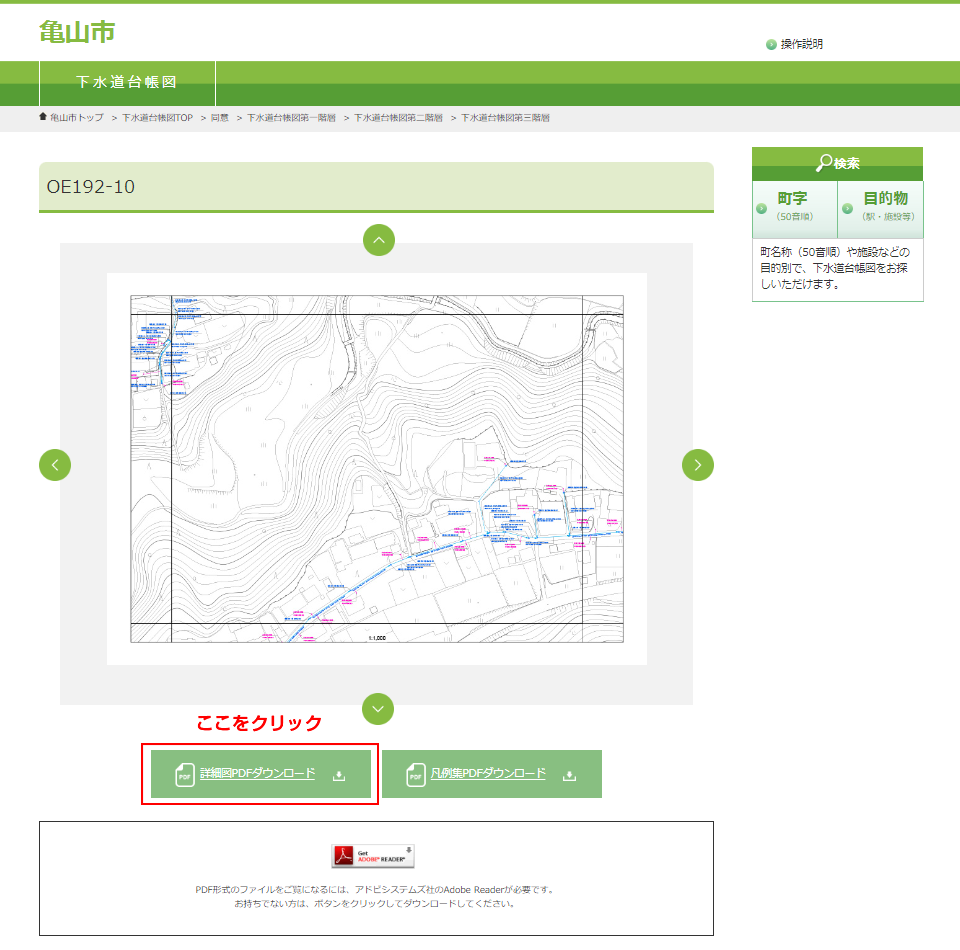The image size is (960, 950).
Task: Open the 下水道台帳図 navigation tab
Action: click(x=127, y=83)
